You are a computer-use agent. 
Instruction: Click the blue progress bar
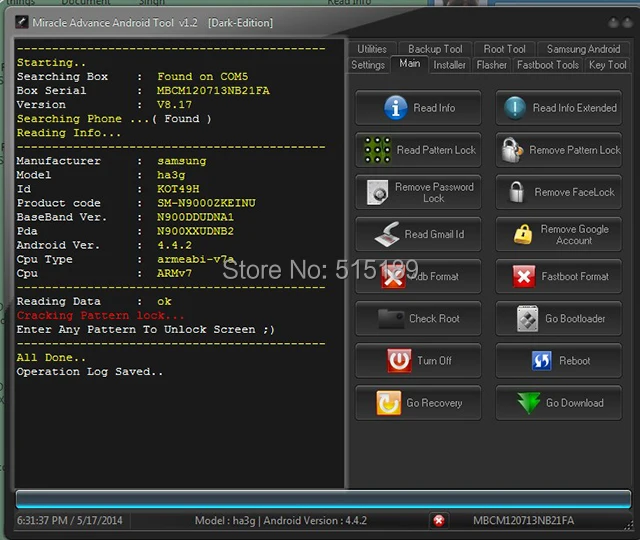[x=323, y=499]
